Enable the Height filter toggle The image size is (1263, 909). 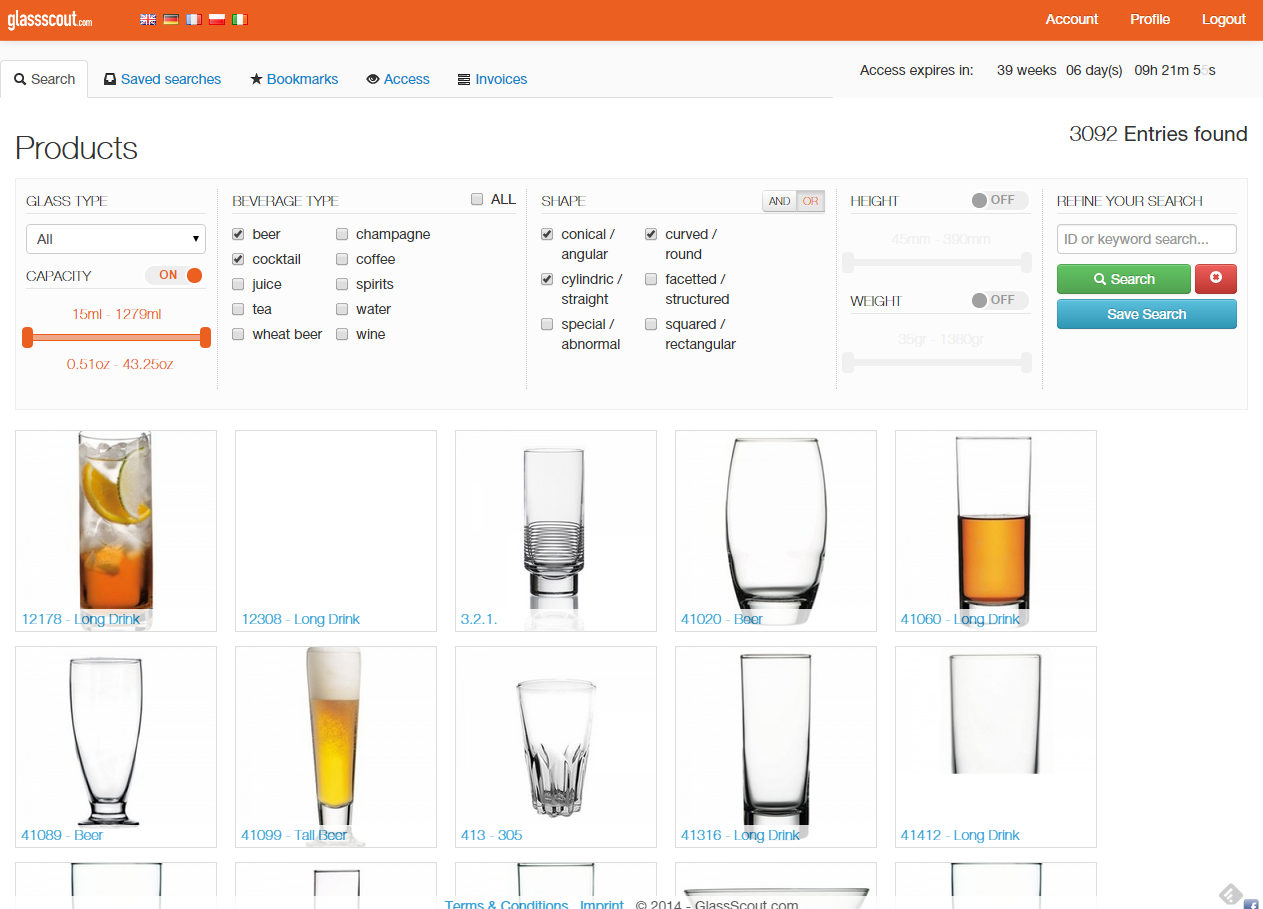[999, 200]
